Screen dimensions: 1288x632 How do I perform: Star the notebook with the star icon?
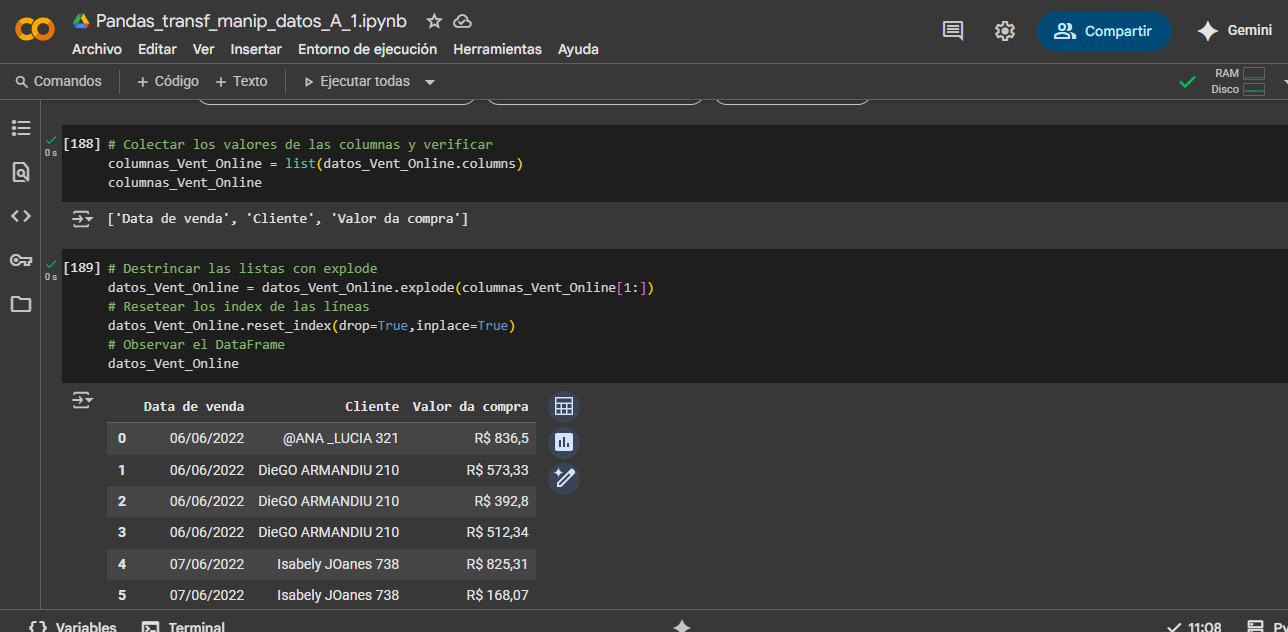coord(434,21)
